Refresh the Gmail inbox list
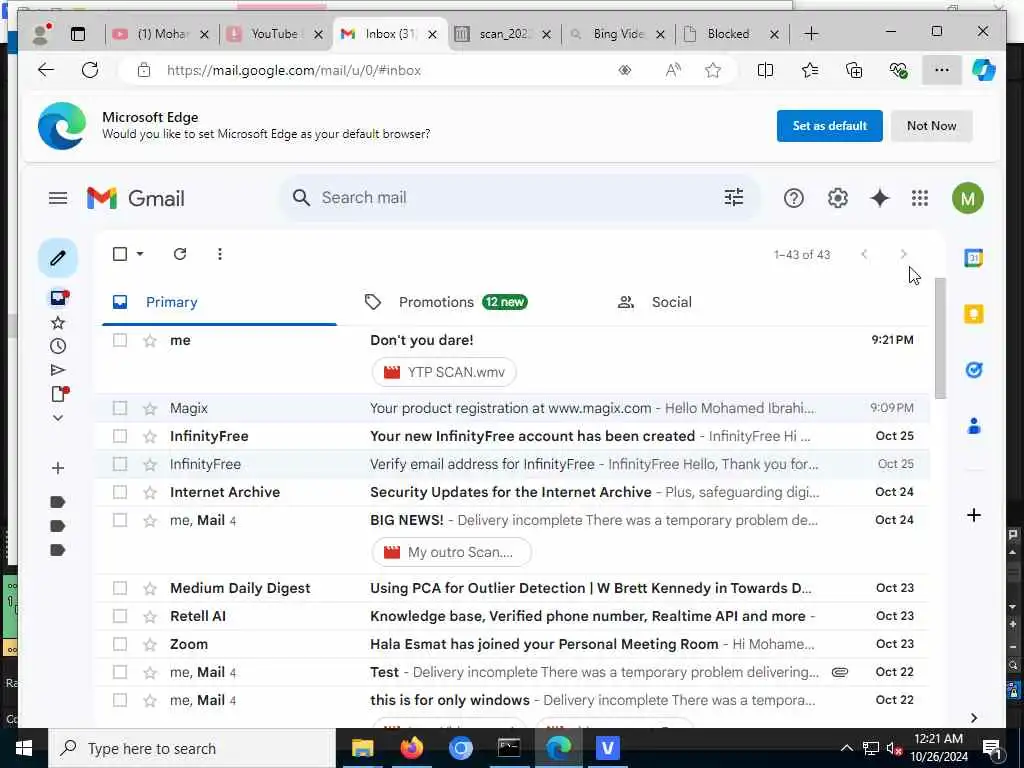 coord(180,254)
